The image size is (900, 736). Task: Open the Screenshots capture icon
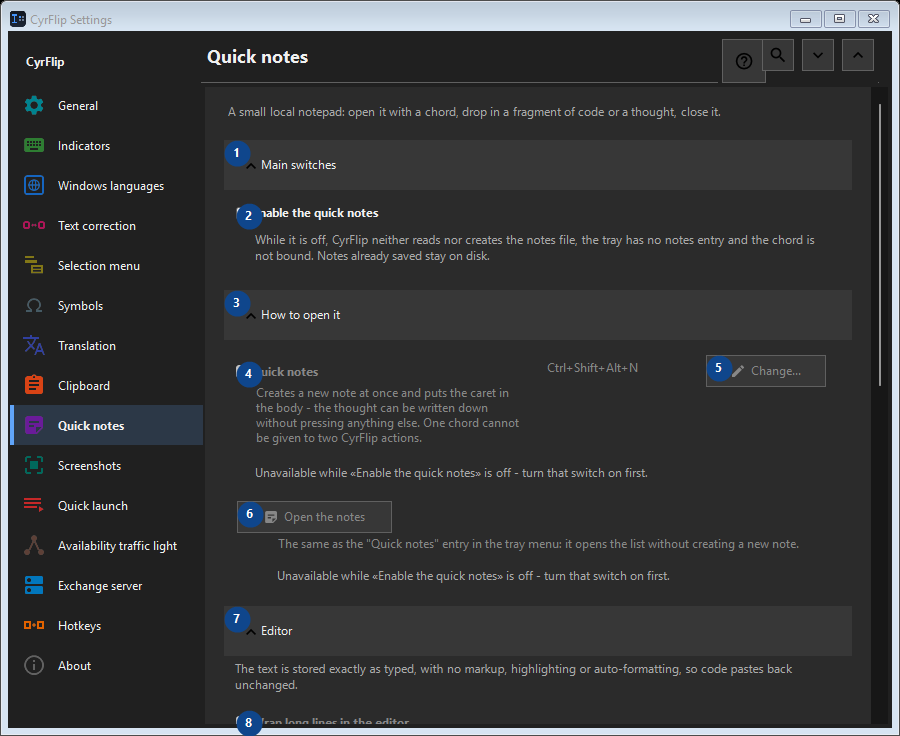click(x=34, y=465)
